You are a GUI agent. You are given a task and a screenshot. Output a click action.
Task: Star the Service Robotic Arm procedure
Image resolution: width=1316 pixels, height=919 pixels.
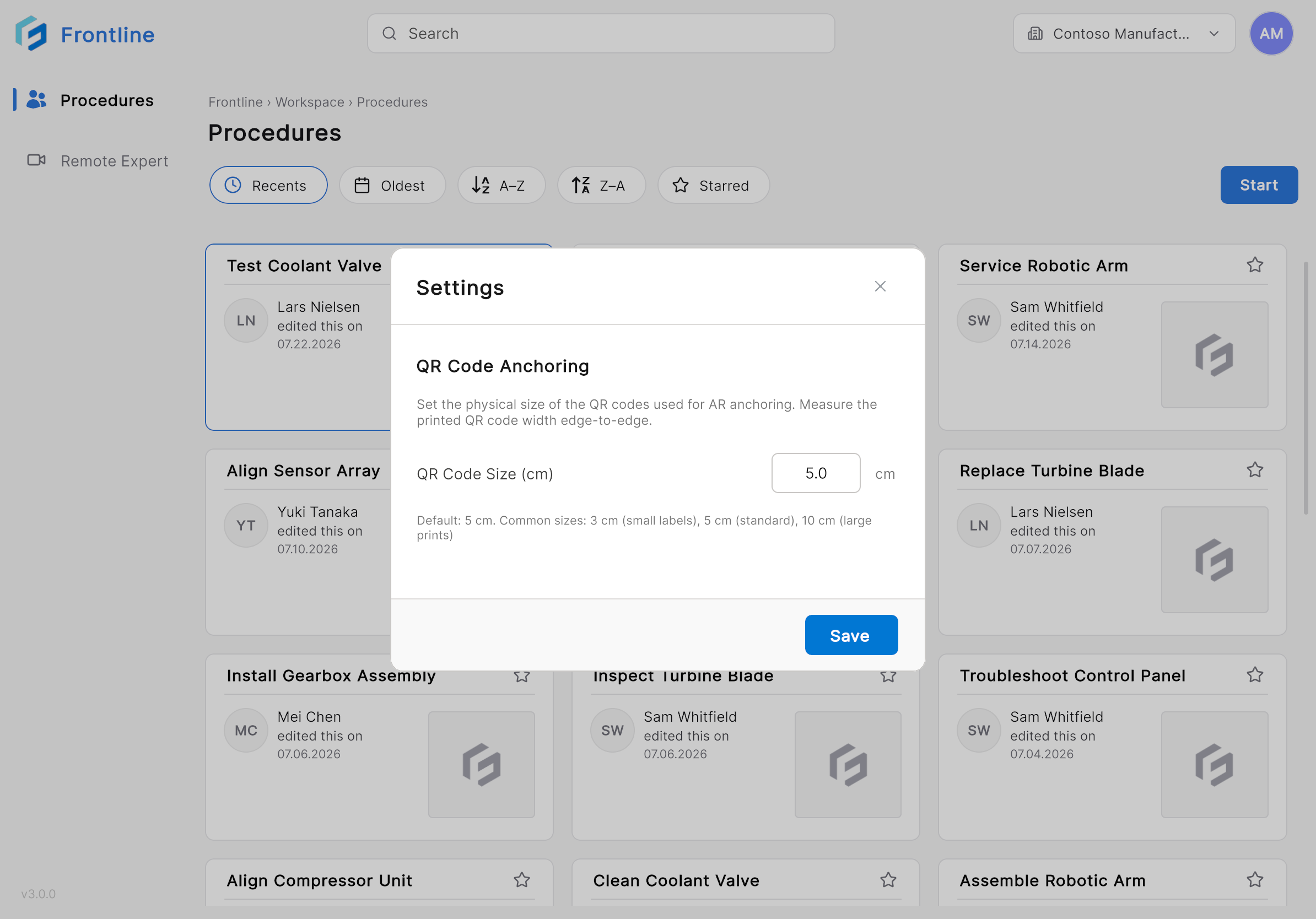pos(1255,265)
